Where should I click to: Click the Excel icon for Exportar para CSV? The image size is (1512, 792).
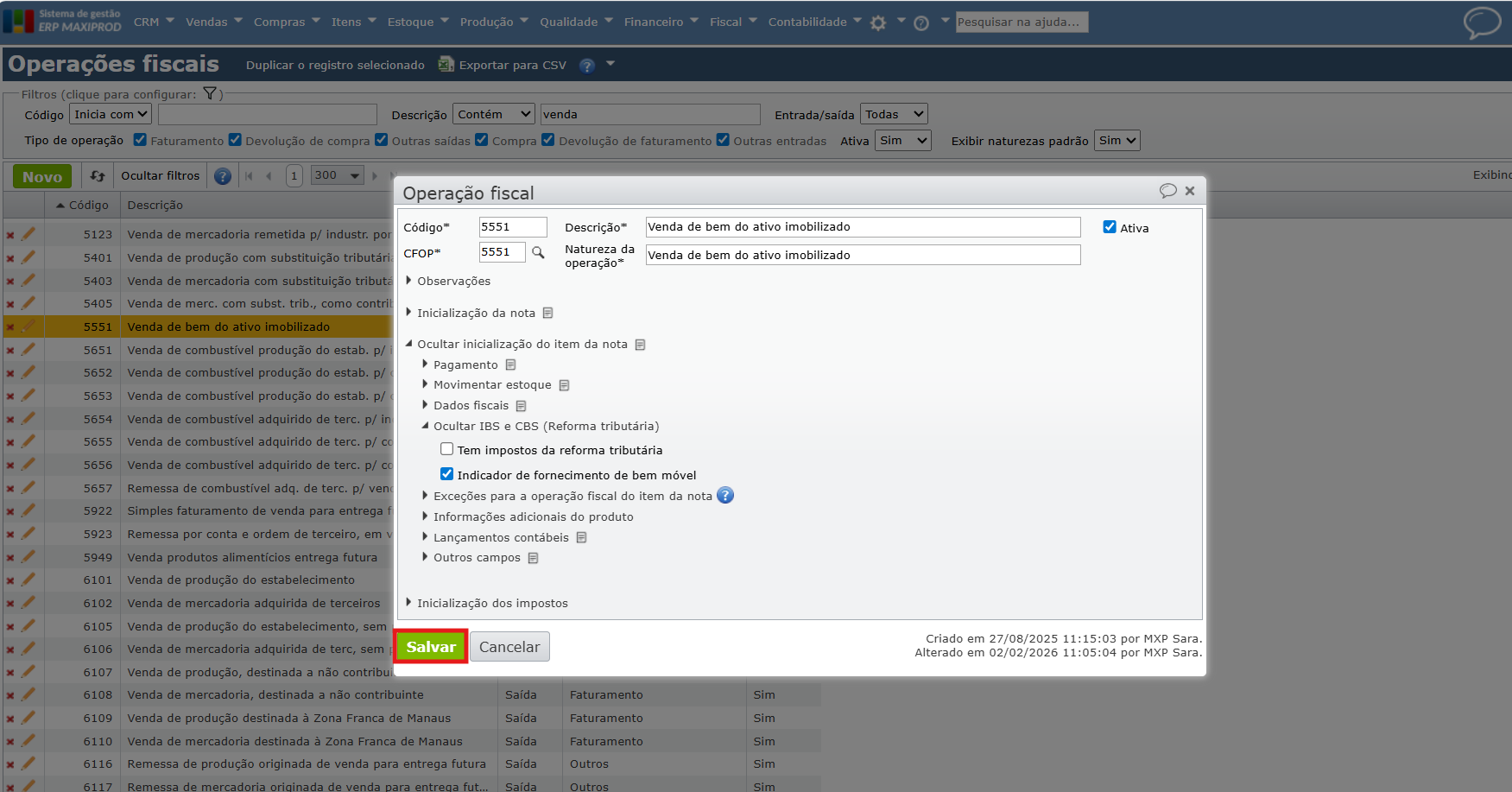coord(446,64)
